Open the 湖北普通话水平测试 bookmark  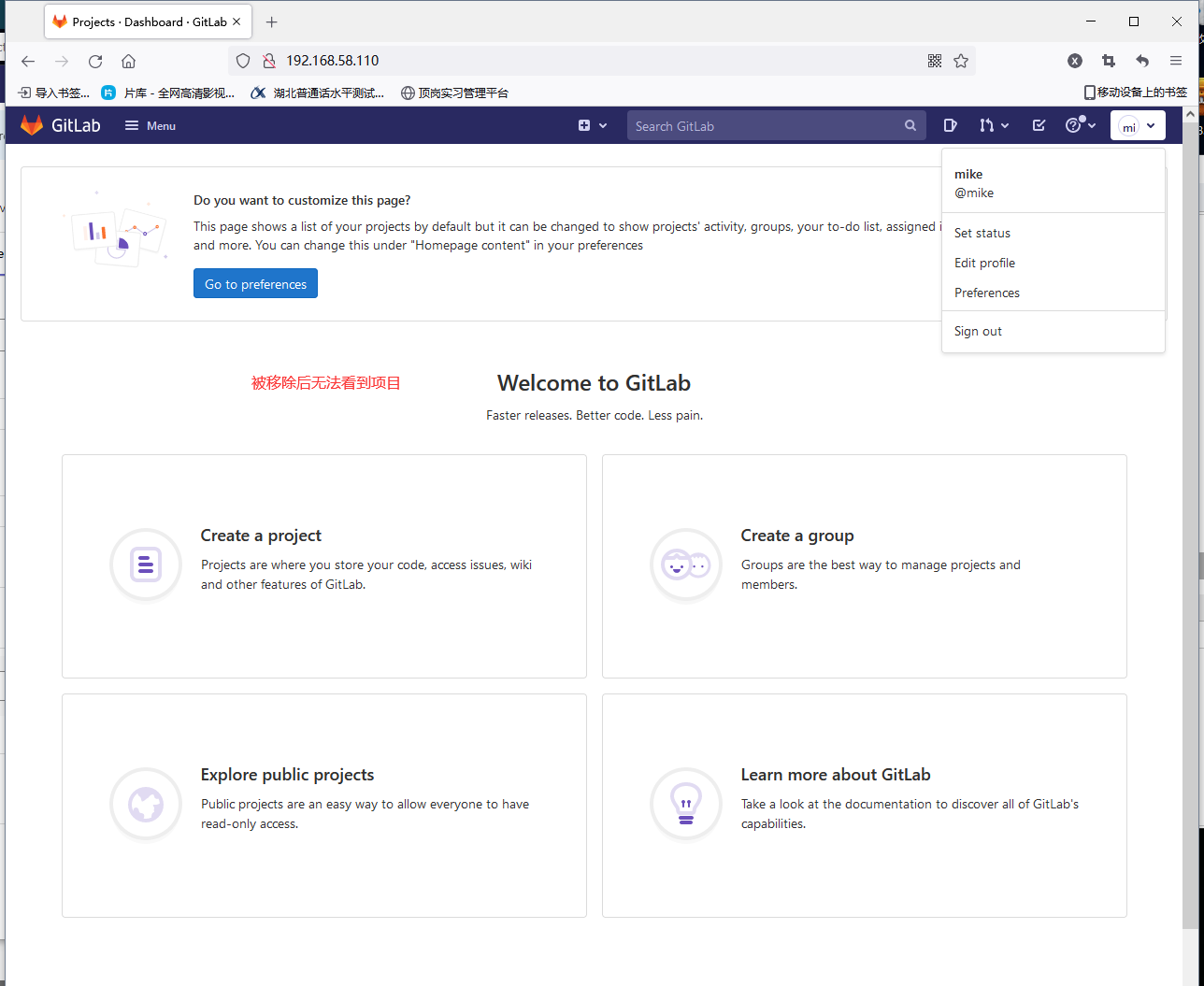point(318,93)
